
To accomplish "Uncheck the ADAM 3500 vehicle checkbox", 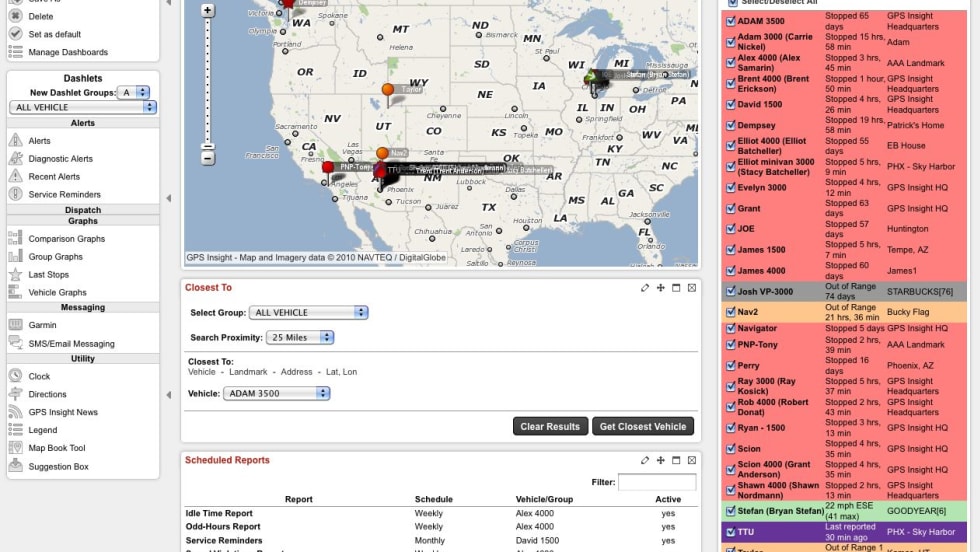I will tap(731, 21).
